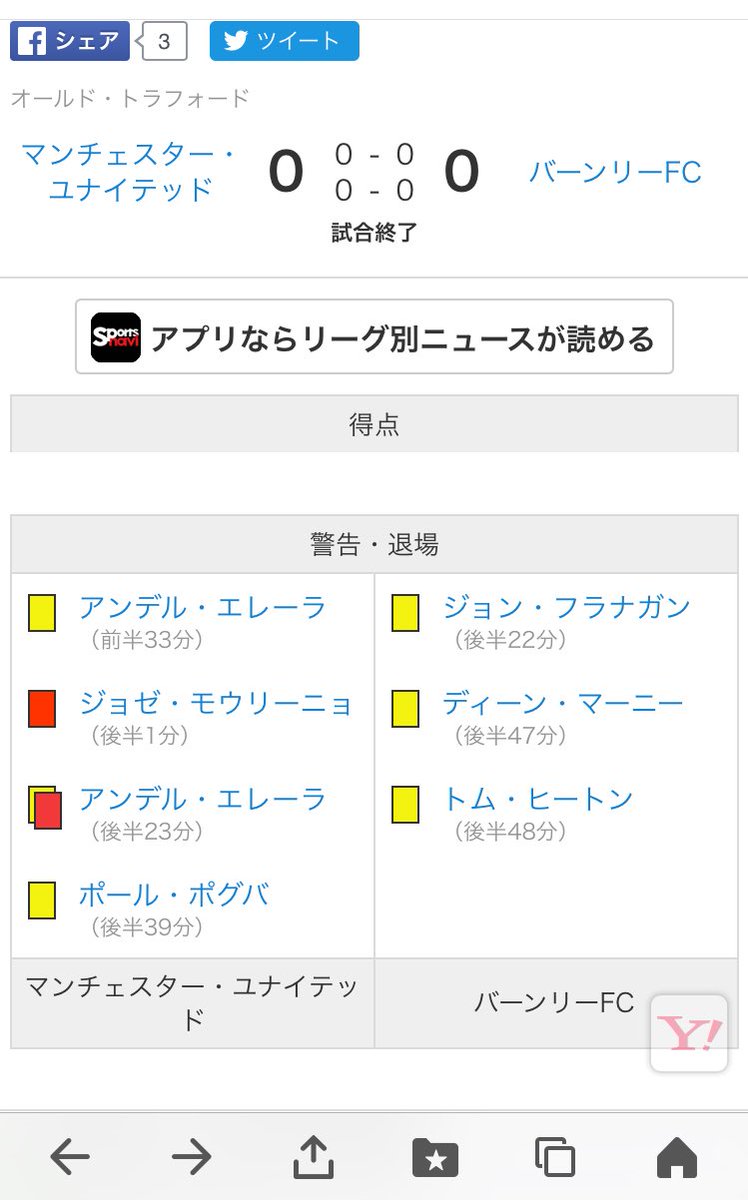Tap the Sports navi app logo
The image size is (748, 1200).
(116, 337)
